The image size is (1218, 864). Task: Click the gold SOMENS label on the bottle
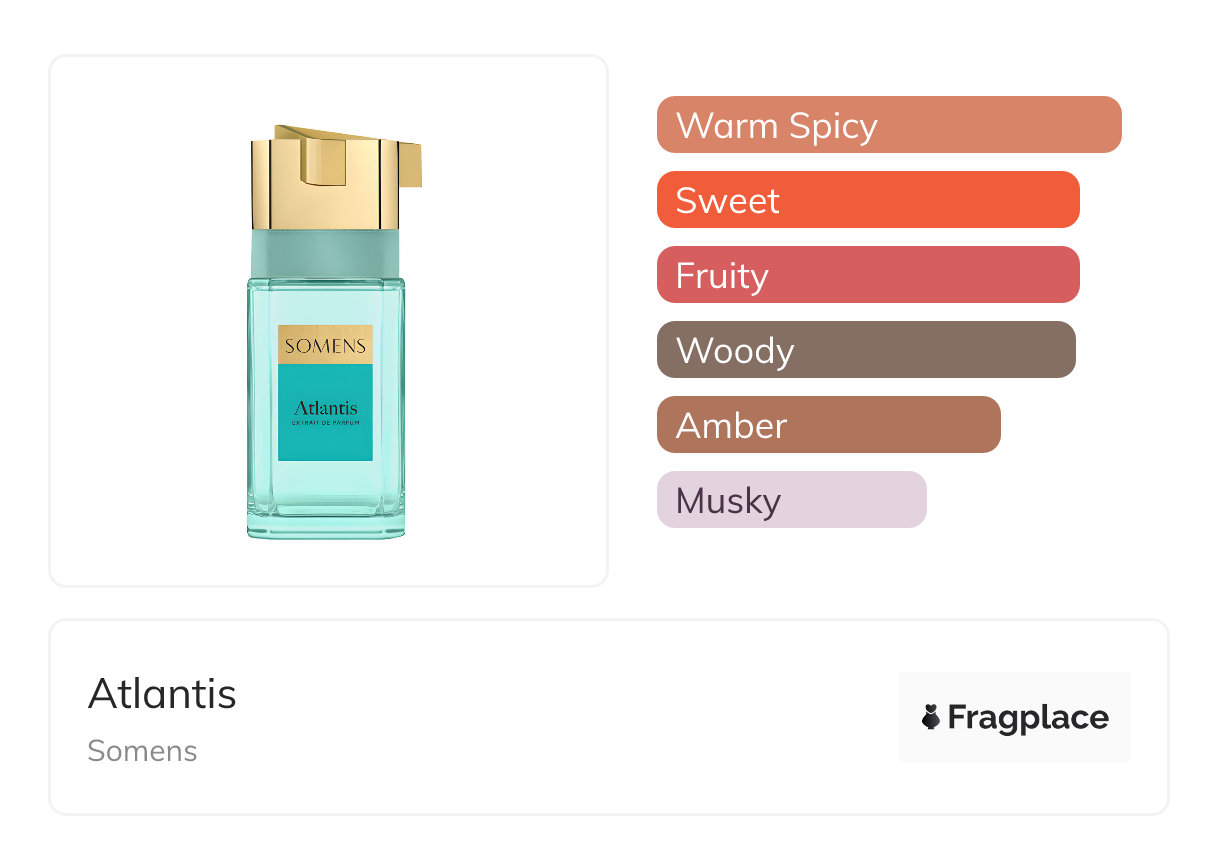pos(325,345)
